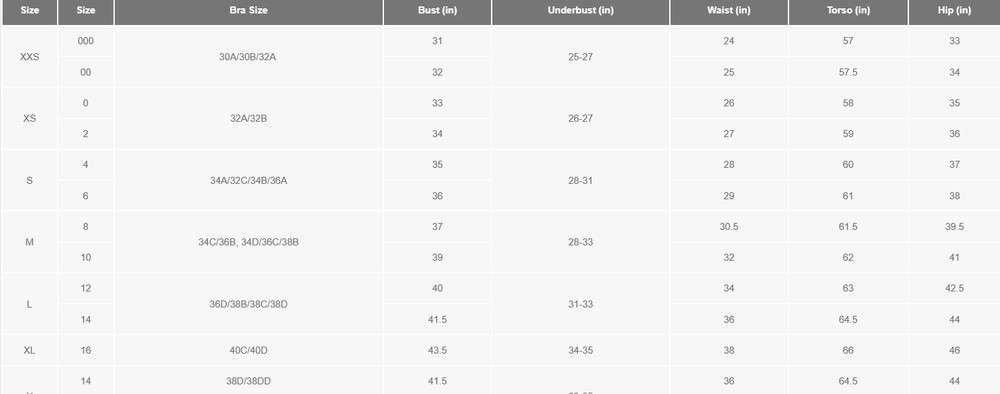Click the 36D/38B/38C/38D bra size cell
The width and height of the screenshot is (1000, 394).
(x=249, y=304)
